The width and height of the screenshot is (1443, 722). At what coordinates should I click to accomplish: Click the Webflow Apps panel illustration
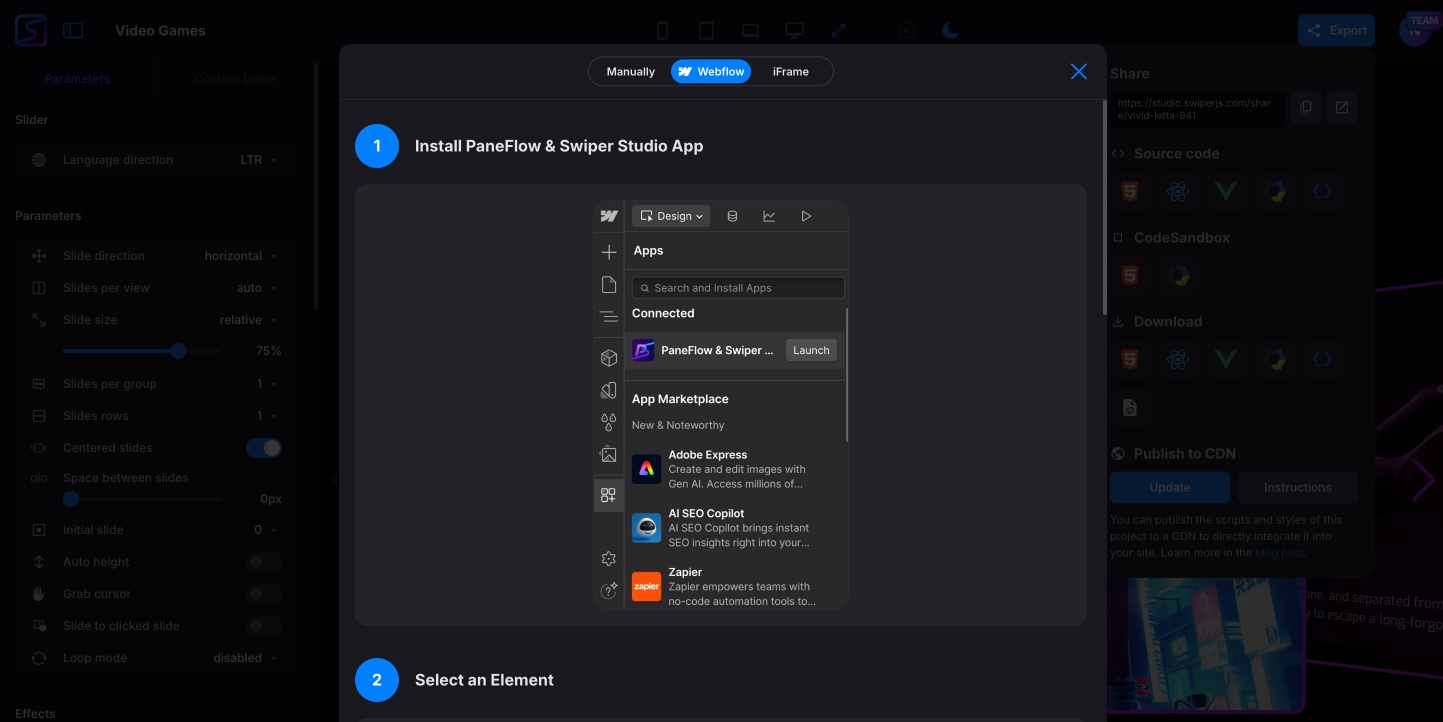coord(721,405)
